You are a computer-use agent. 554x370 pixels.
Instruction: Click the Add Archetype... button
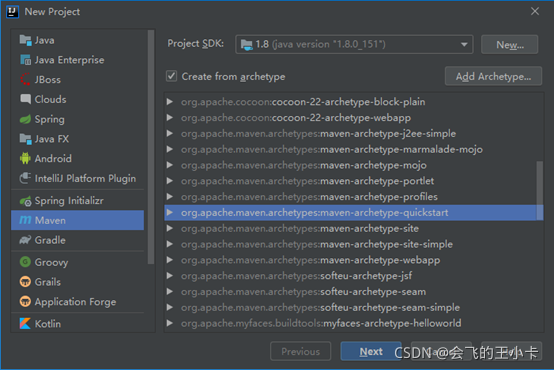493,76
